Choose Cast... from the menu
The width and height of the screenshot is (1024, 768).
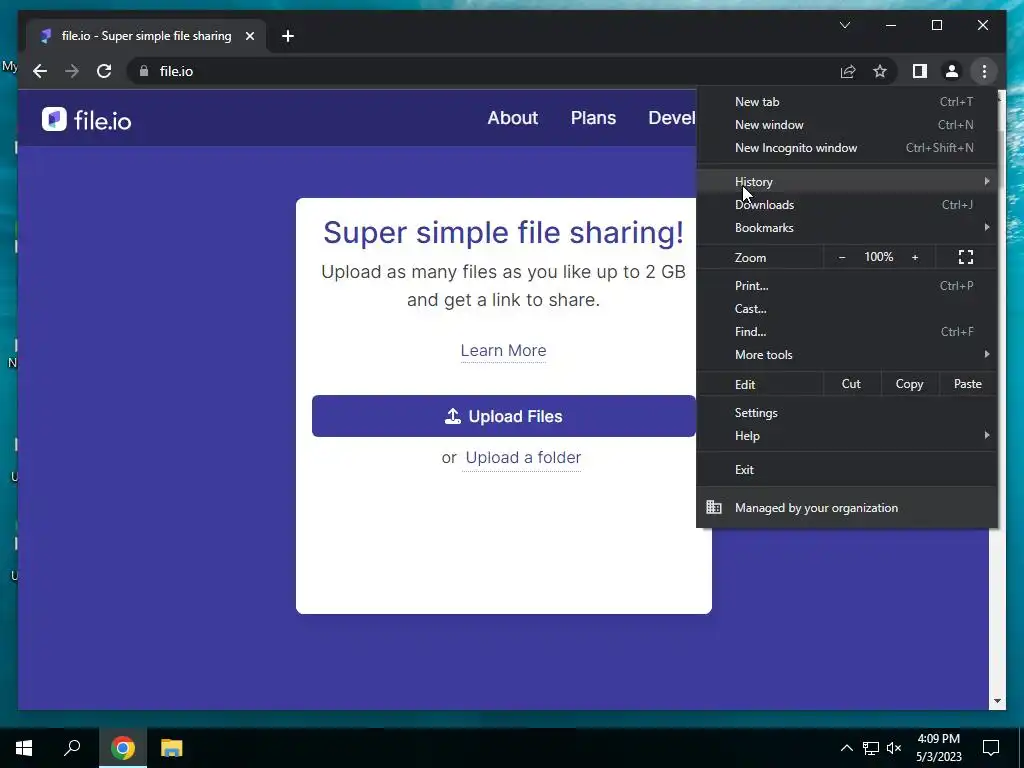coord(846,309)
